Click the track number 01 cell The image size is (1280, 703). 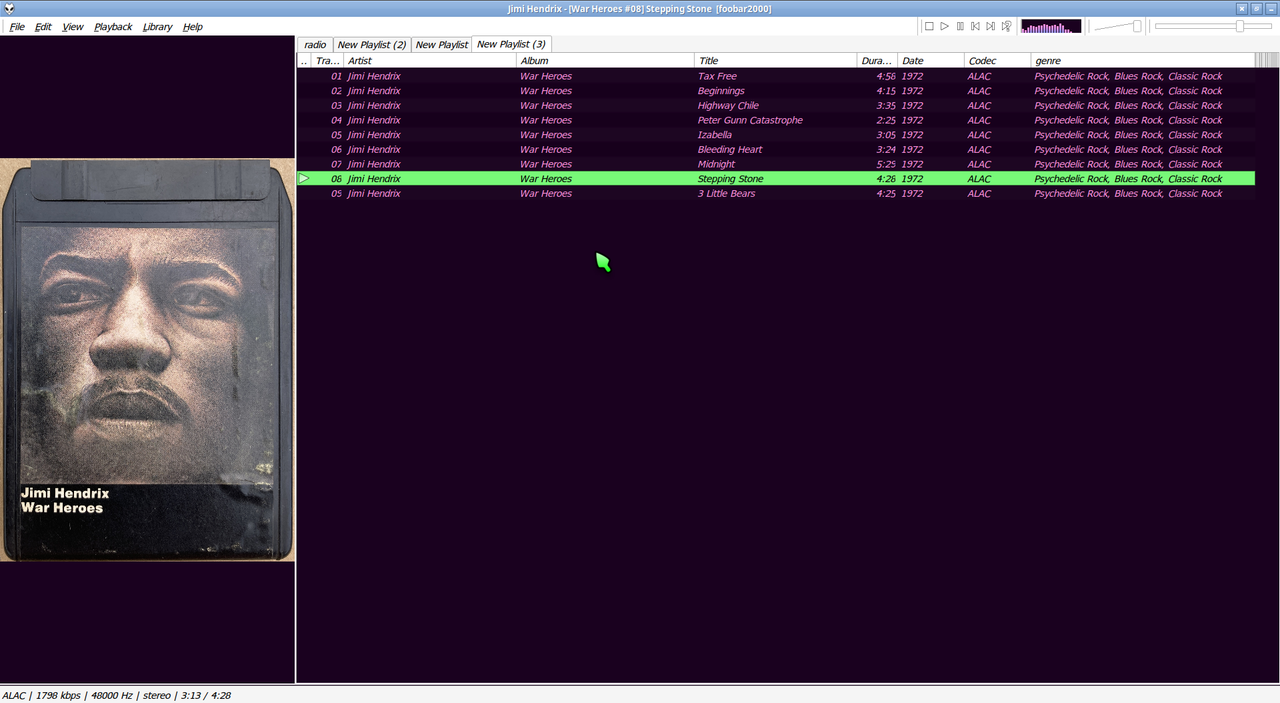pos(336,76)
